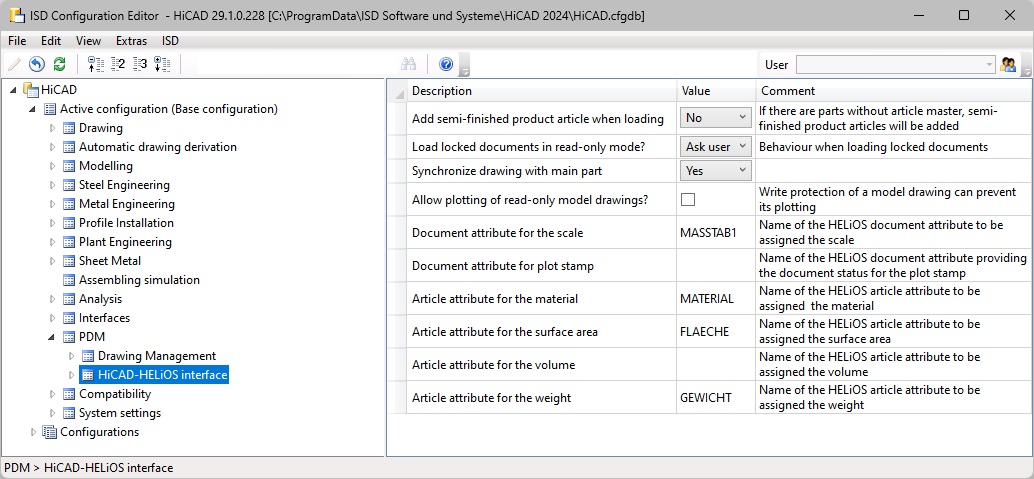Click the MASSTAB1 value cell

coord(716,232)
